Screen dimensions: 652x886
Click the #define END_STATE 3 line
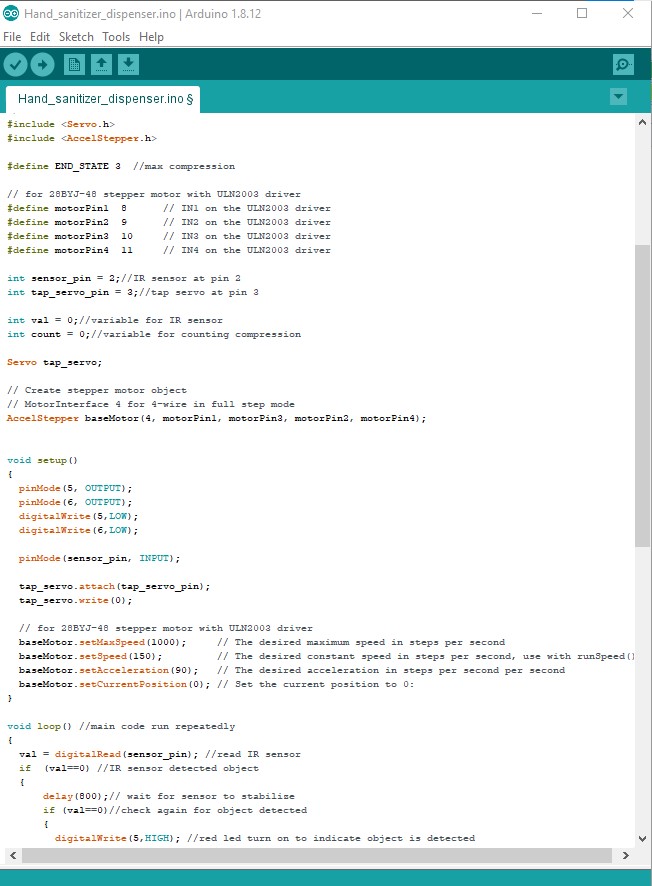pyautogui.click(x=120, y=166)
